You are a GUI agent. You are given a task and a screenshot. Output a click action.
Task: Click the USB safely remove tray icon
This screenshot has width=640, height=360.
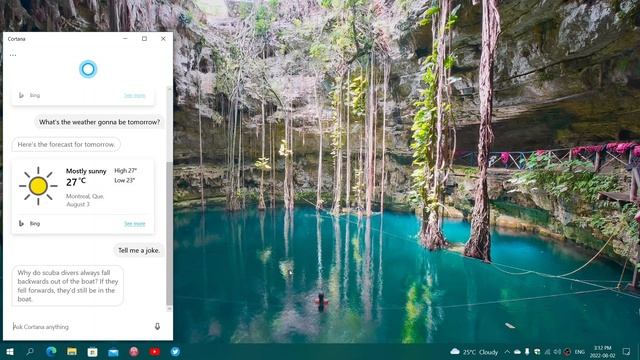pyautogui.click(x=527, y=352)
